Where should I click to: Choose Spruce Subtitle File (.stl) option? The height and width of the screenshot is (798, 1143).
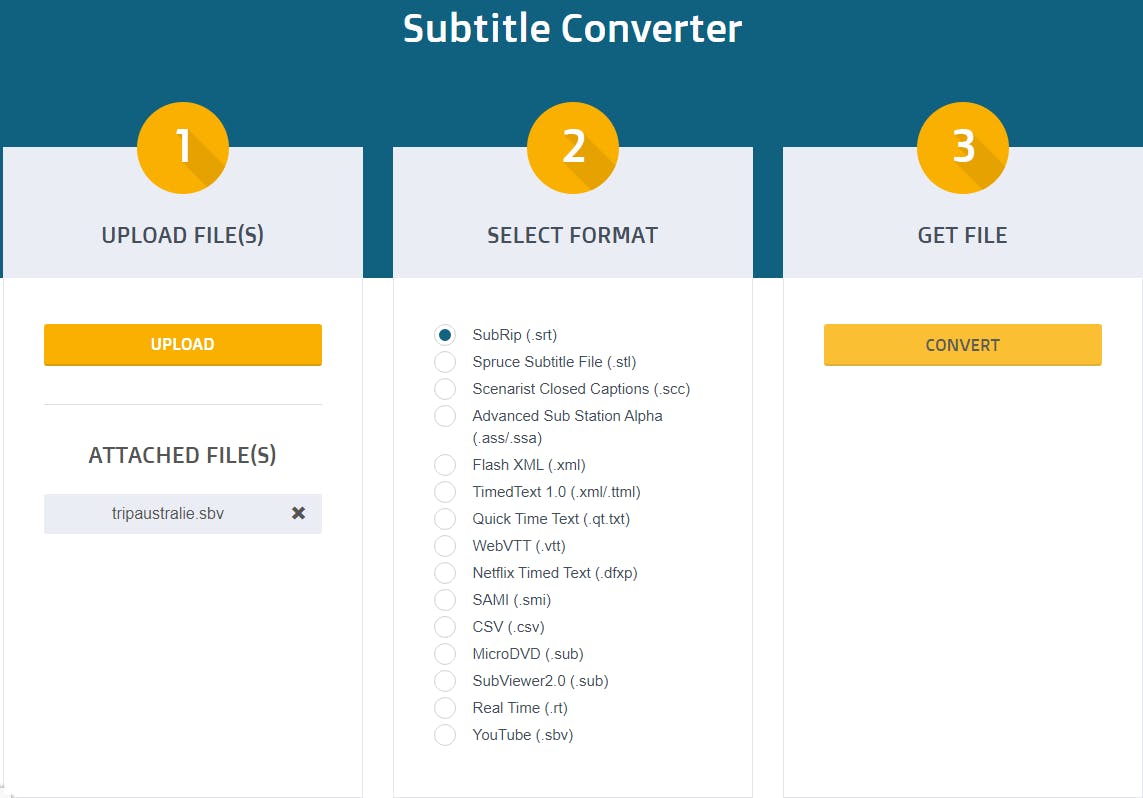(445, 362)
